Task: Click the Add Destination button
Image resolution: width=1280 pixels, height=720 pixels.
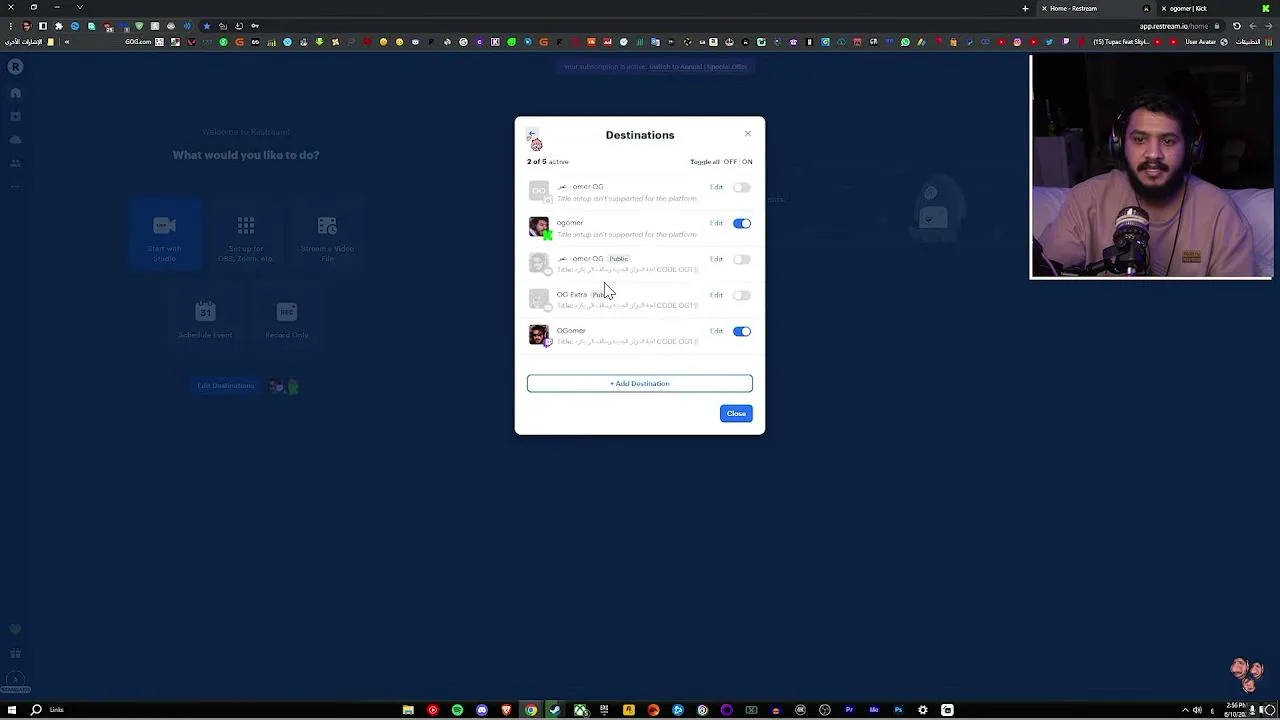Action: pyautogui.click(x=640, y=384)
